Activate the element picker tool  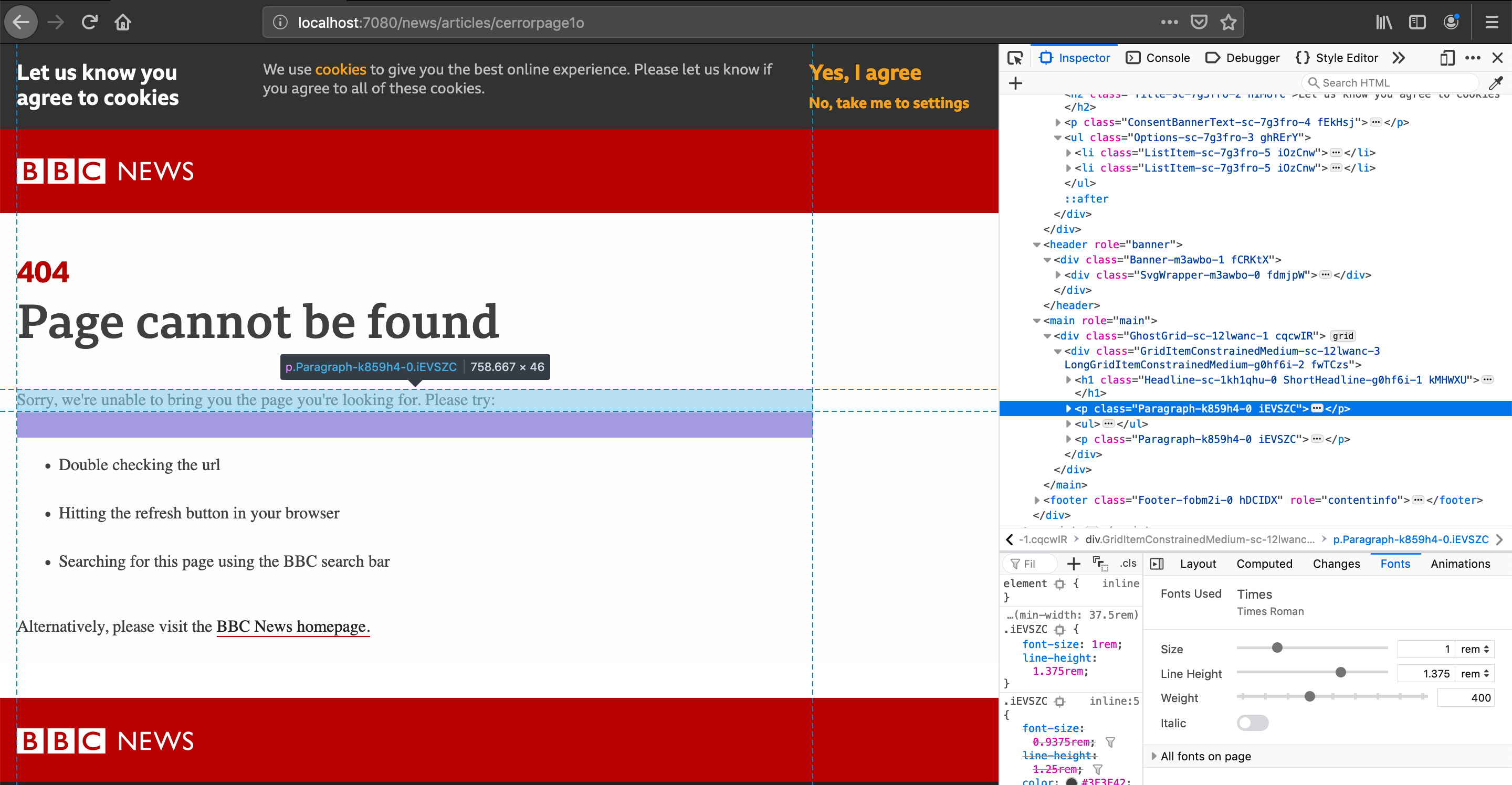[x=1015, y=57]
